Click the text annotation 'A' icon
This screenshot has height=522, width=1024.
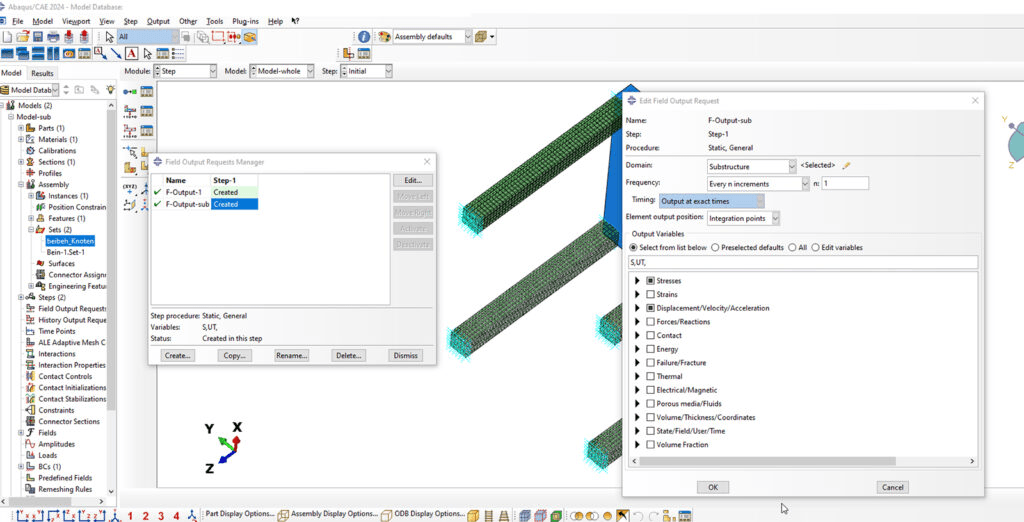coord(131,54)
